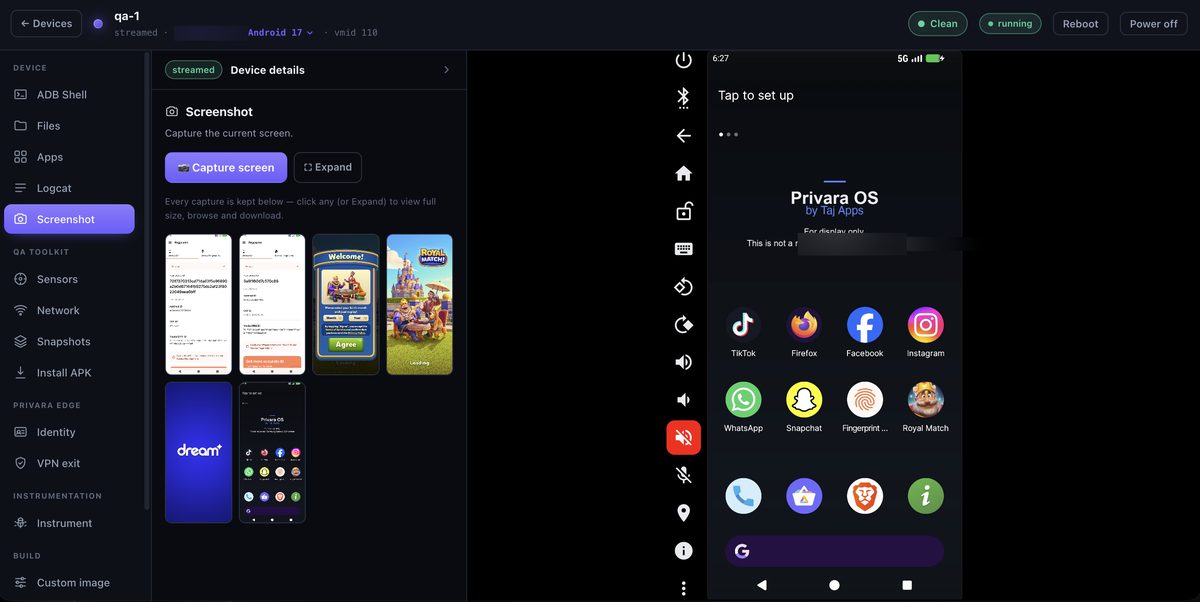Open the Royal Match Loading screenshot thumbnail
The height and width of the screenshot is (602, 1200).
(x=420, y=304)
